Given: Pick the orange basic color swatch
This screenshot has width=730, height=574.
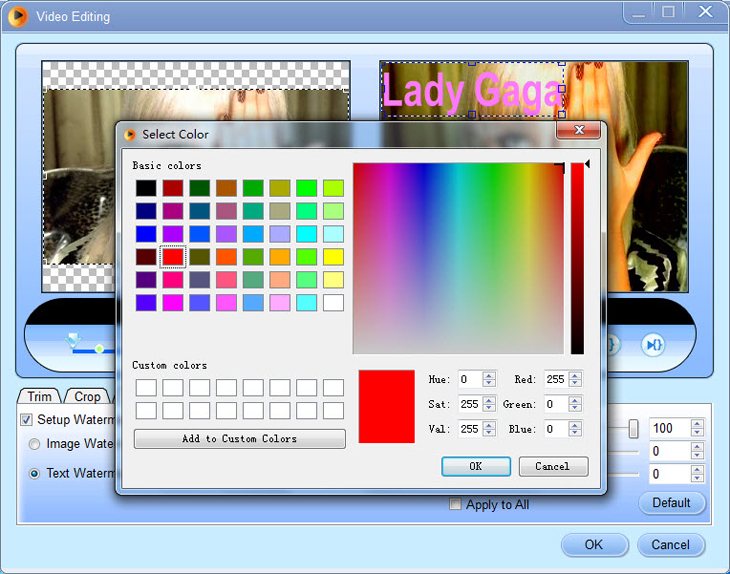Looking at the screenshot, I should pos(280,257).
